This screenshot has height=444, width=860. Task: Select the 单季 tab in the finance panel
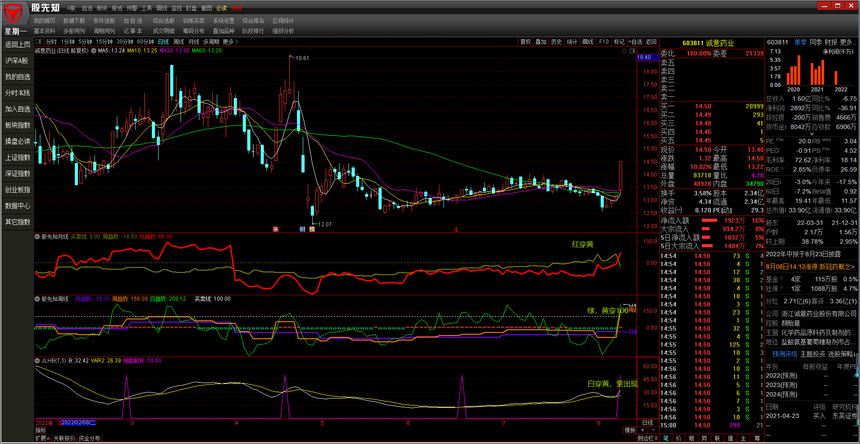(x=800, y=42)
